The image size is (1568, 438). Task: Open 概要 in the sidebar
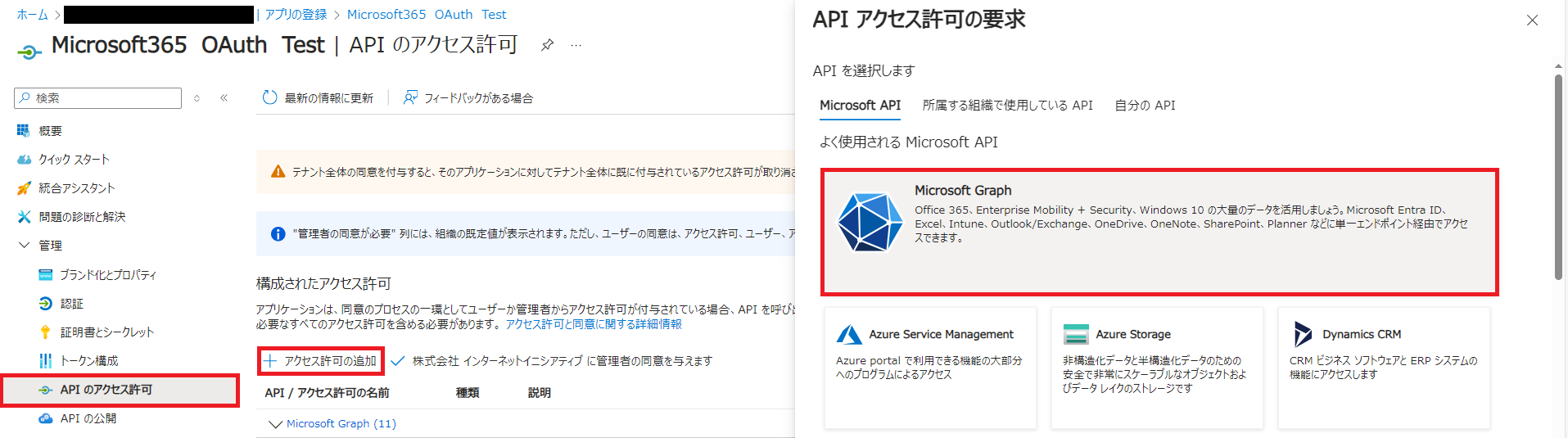[50, 131]
